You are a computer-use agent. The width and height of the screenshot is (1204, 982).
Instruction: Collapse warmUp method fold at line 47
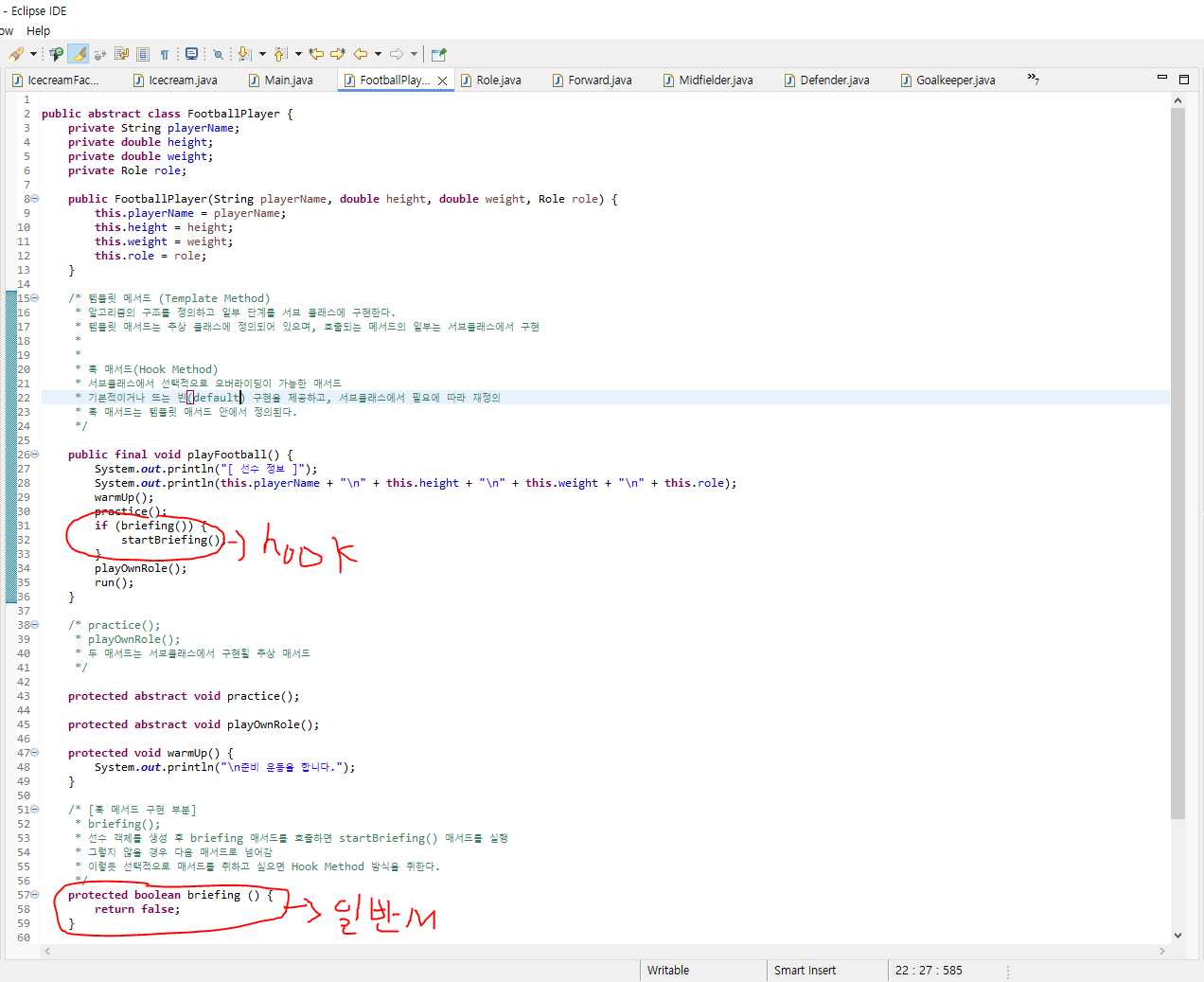coord(35,753)
